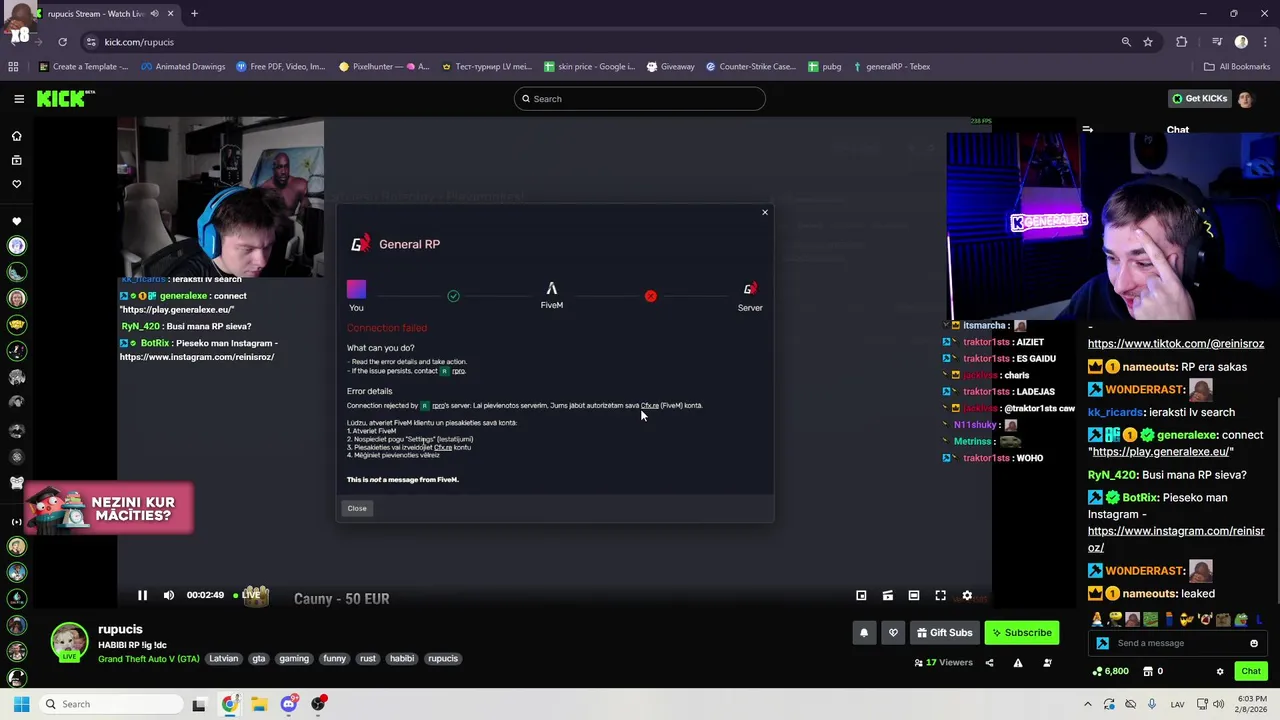
Task: Switch to theater mode
Action: coord(914,596)
